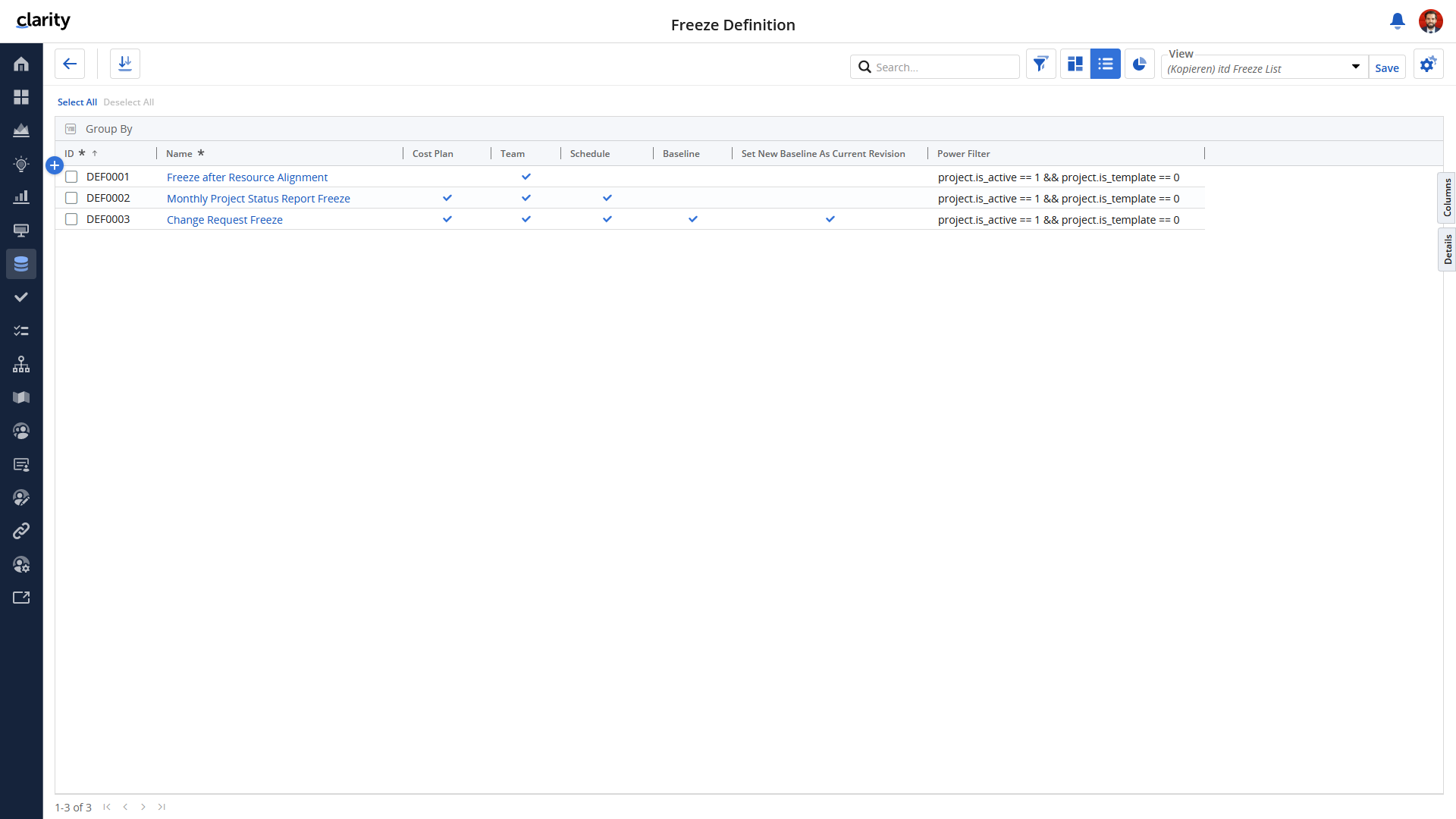Open Freeze after Resource Alignment definition
Viewport: 1456px width, 819px height.
coord(247,177)
